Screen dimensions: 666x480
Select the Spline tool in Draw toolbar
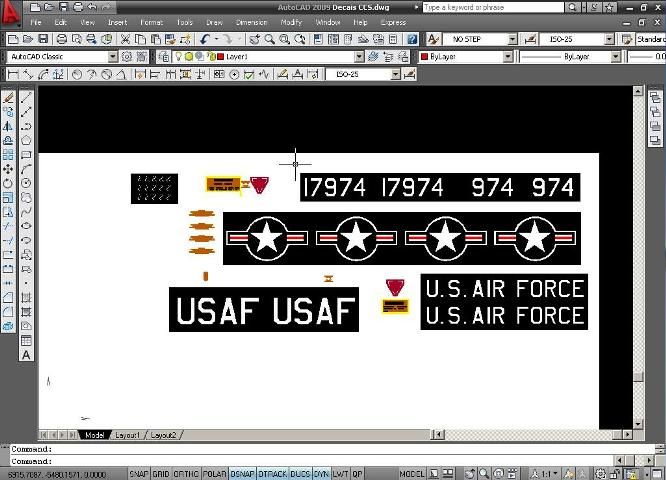[26, 212]
